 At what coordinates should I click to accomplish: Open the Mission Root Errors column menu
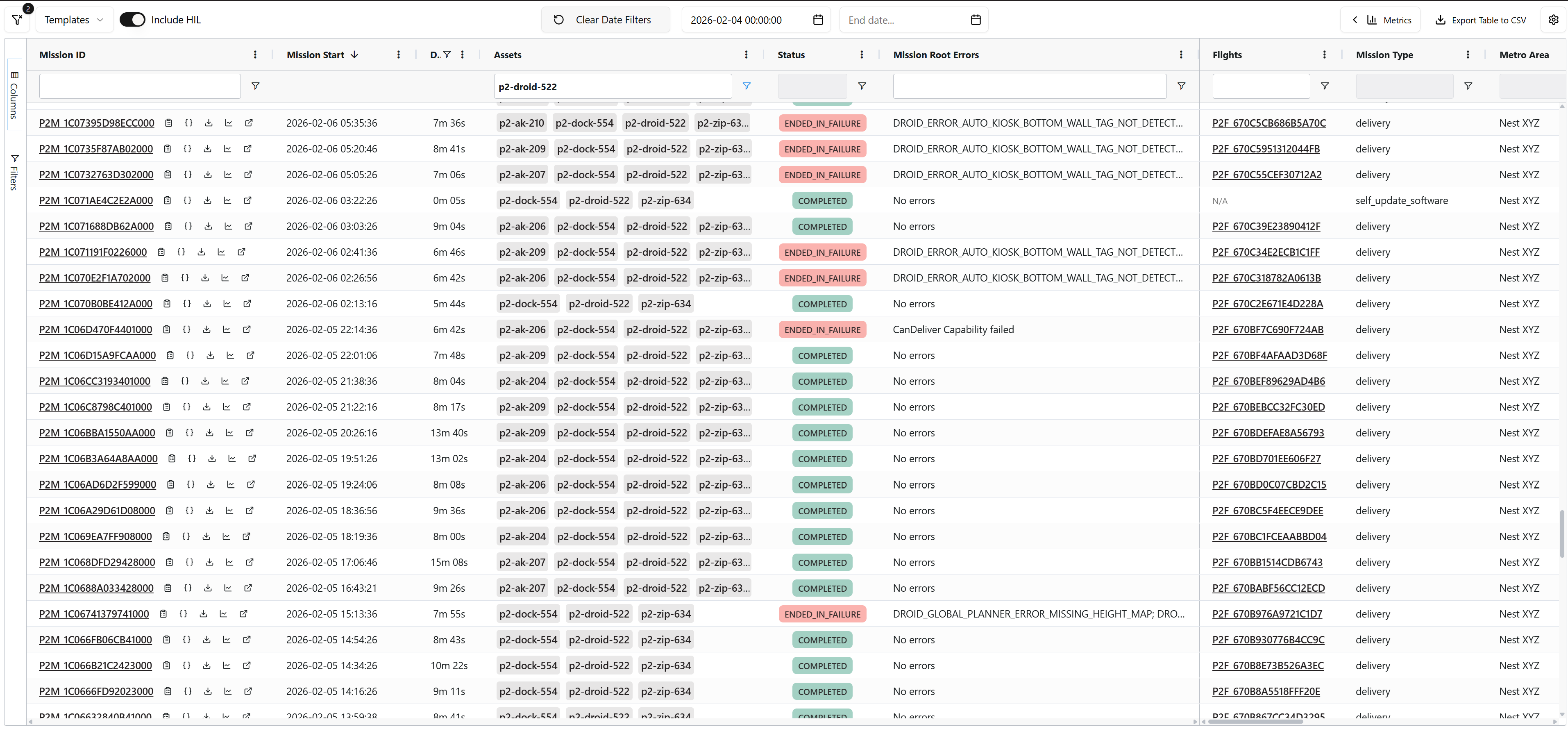(1181, 55)
